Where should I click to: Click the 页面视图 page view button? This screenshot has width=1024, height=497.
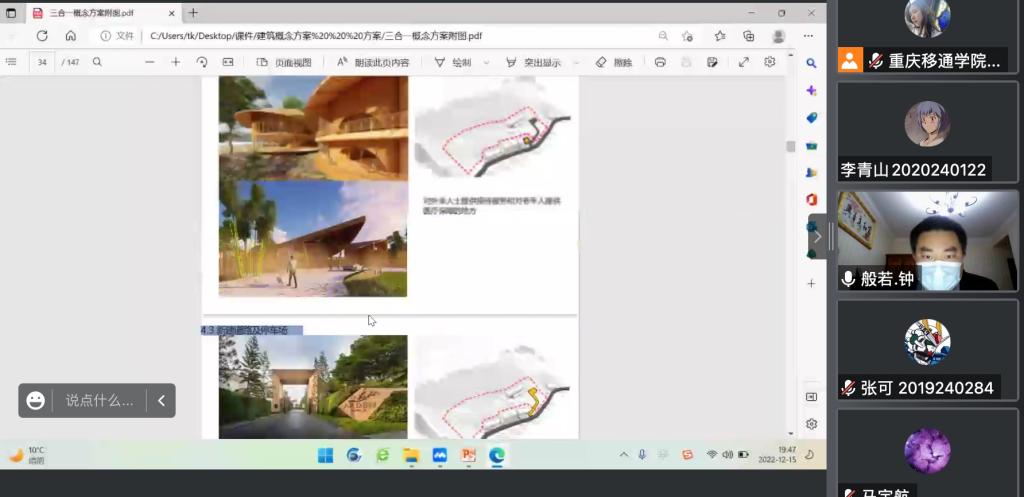point(284,62)
